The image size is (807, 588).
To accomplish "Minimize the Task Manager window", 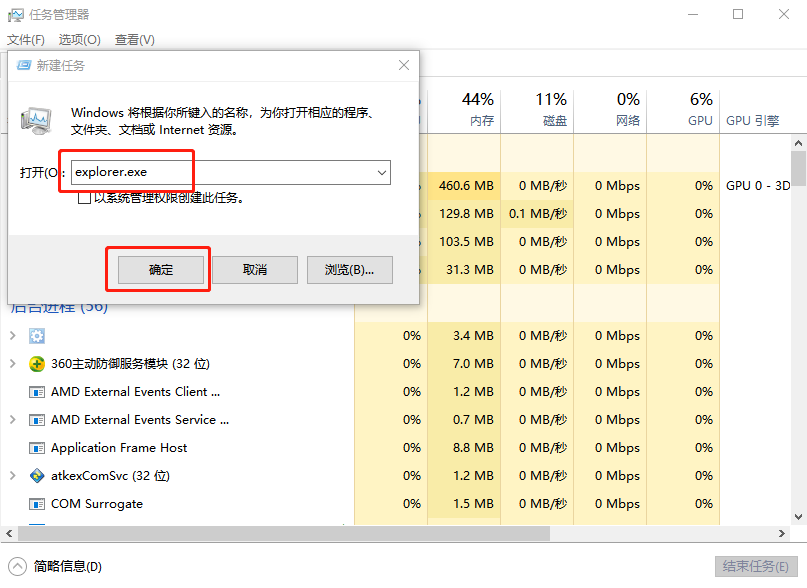I will [x=693, y=14].
